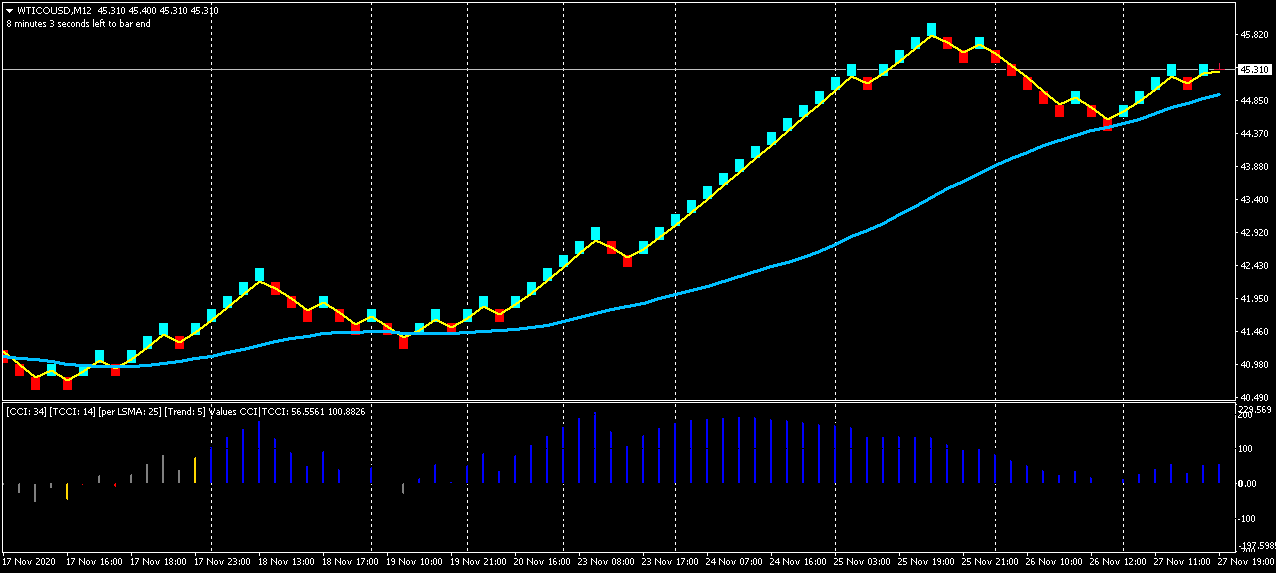Click the 27 Nov 19:00 time label
1276x573 pixels.
click(x=1244, y=562)
